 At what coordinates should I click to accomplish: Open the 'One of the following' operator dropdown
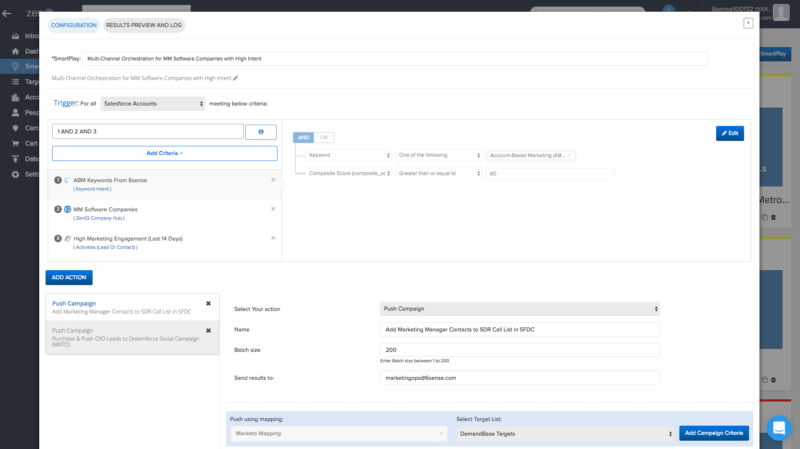pyautogui.click(x=439, y=155)
